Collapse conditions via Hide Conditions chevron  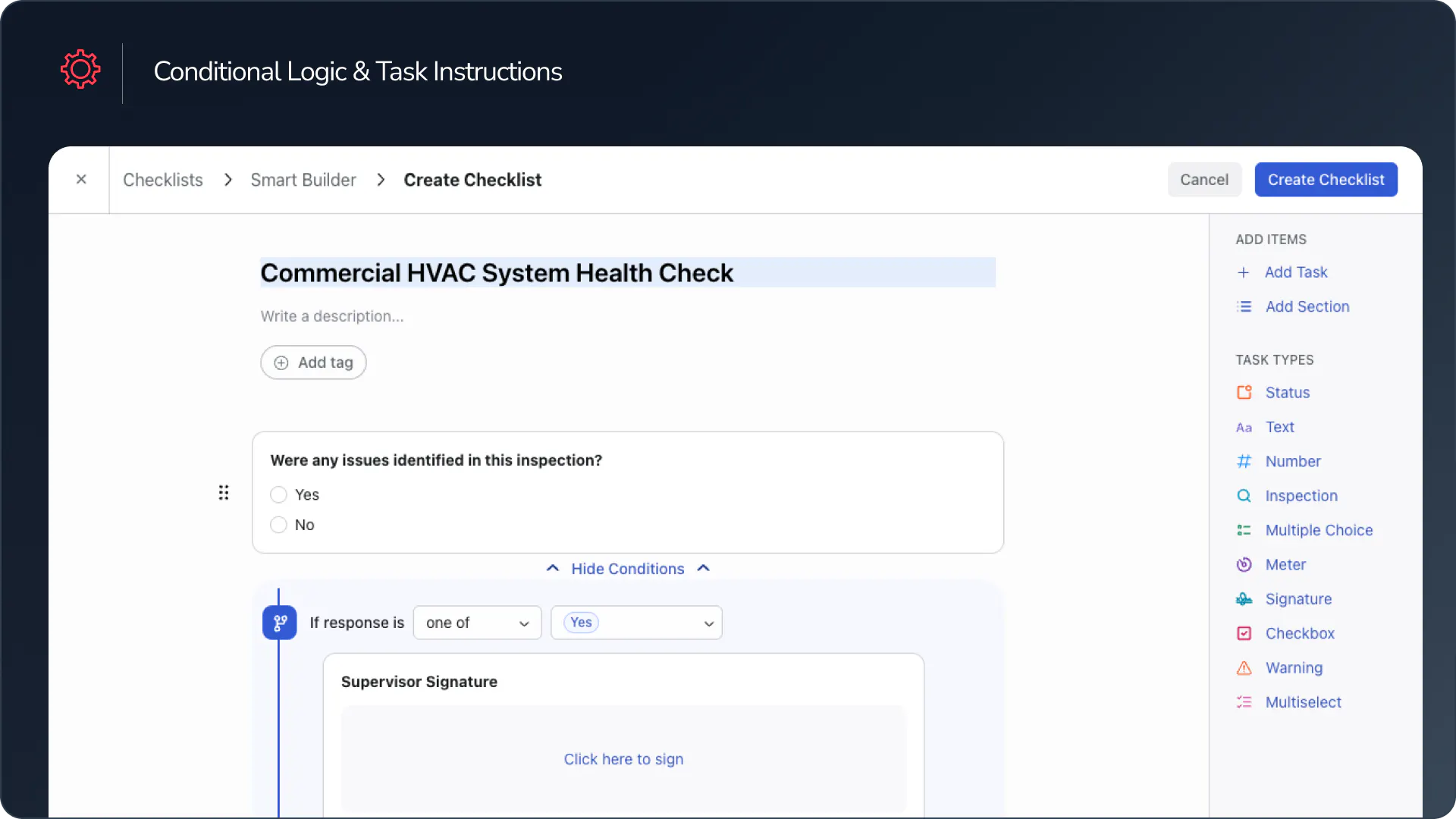pos(626,568)
